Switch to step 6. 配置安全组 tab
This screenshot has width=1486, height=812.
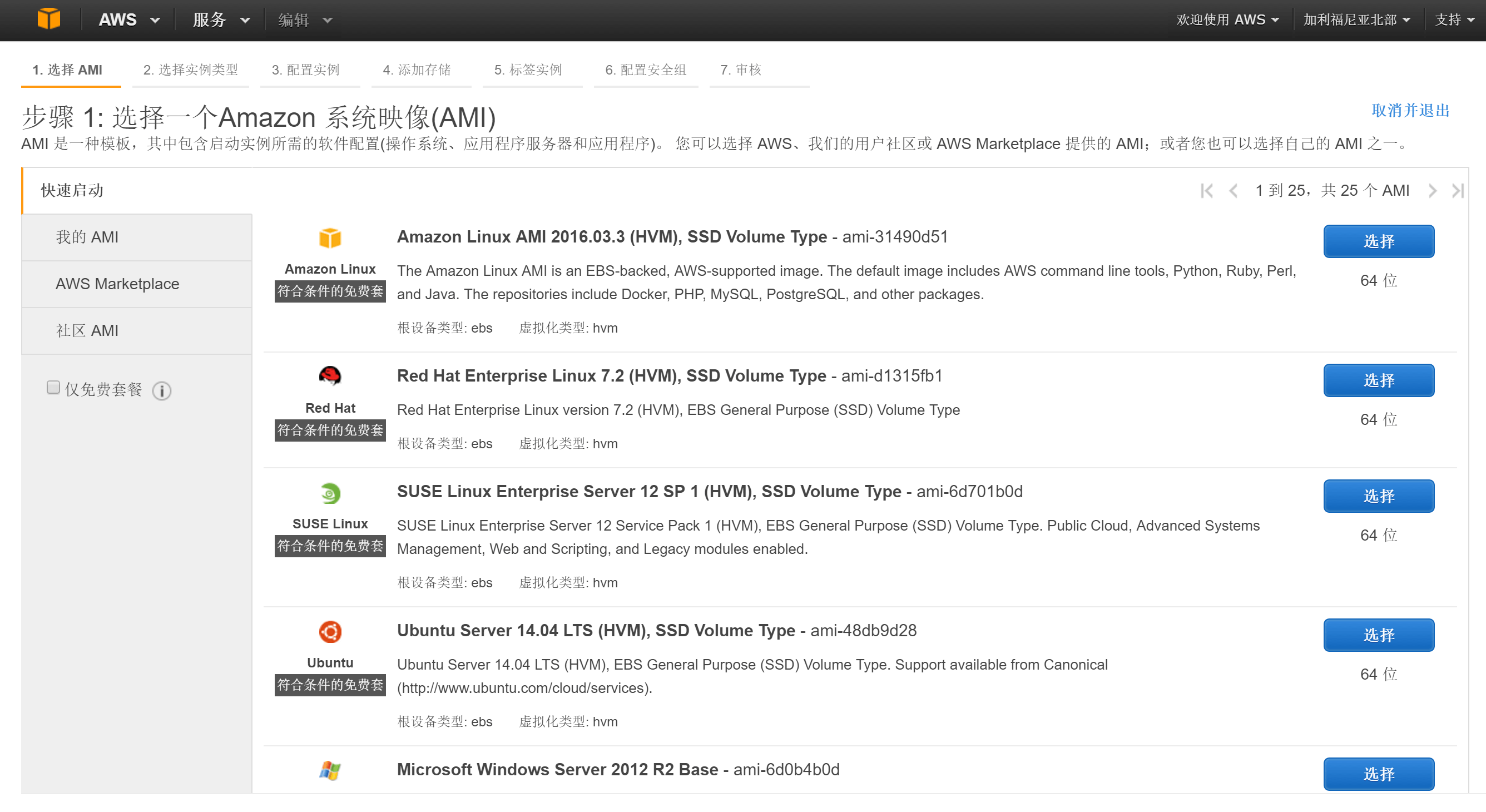point(646,71)
